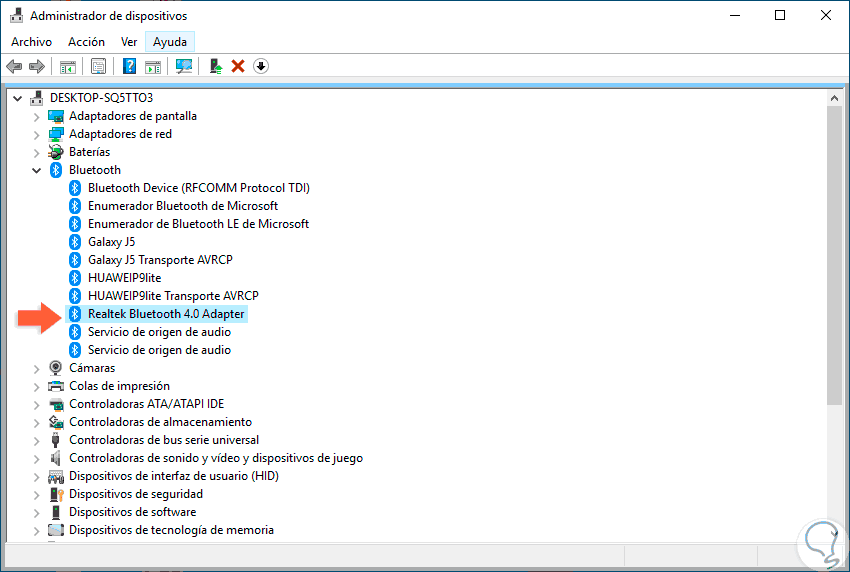The height and width of the screenshot is (572, 850).
Task: Select Bluetooth Device (RFCOMM Protocol TDI)
Action: [199, 188]
